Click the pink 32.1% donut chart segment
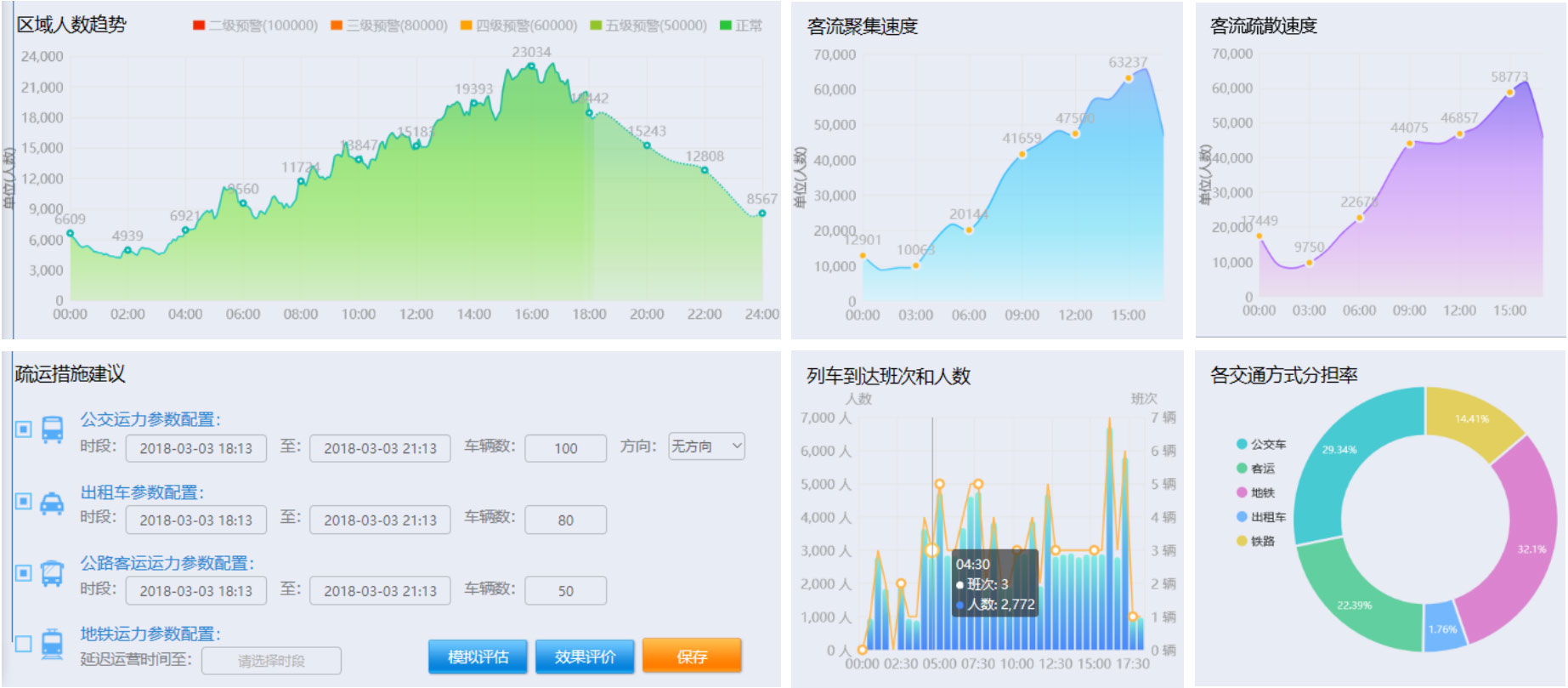The image size is (1568, 688). (1521, 549)
